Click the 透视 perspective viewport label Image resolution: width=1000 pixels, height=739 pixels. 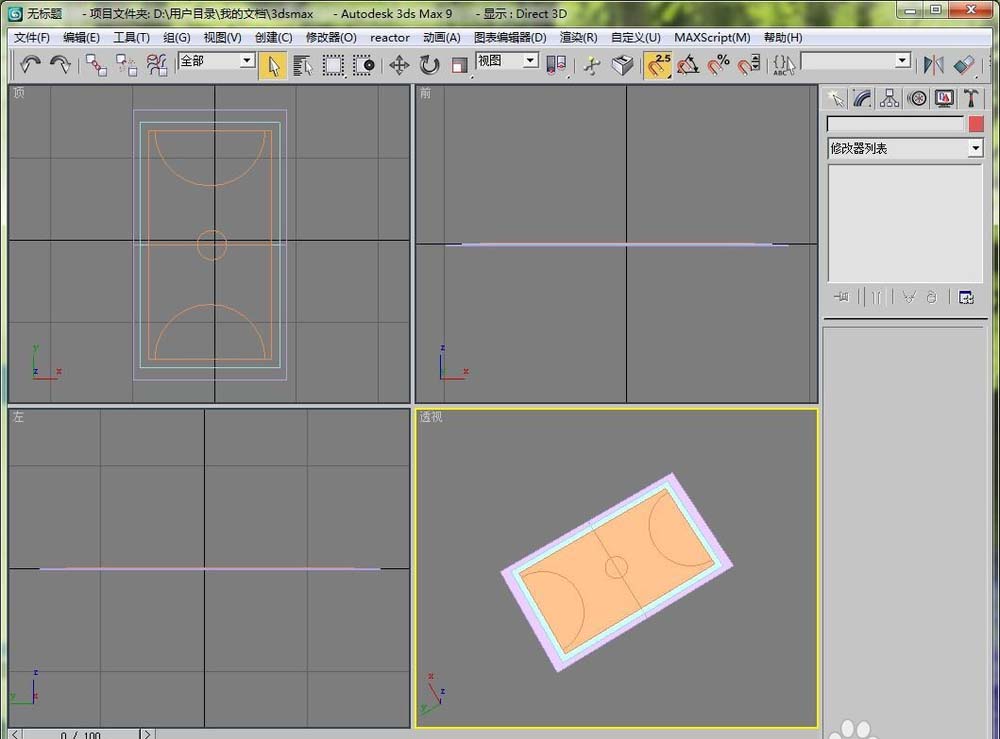pos(431,416)
